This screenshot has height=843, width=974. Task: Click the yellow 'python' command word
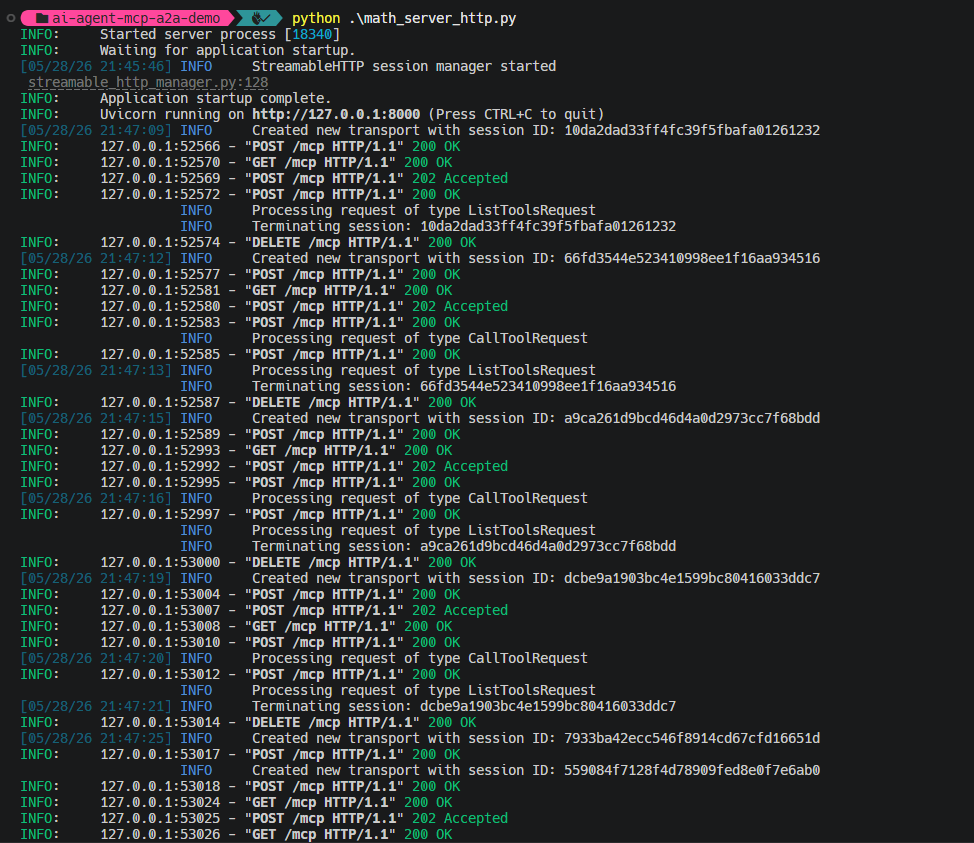point(316,19)
